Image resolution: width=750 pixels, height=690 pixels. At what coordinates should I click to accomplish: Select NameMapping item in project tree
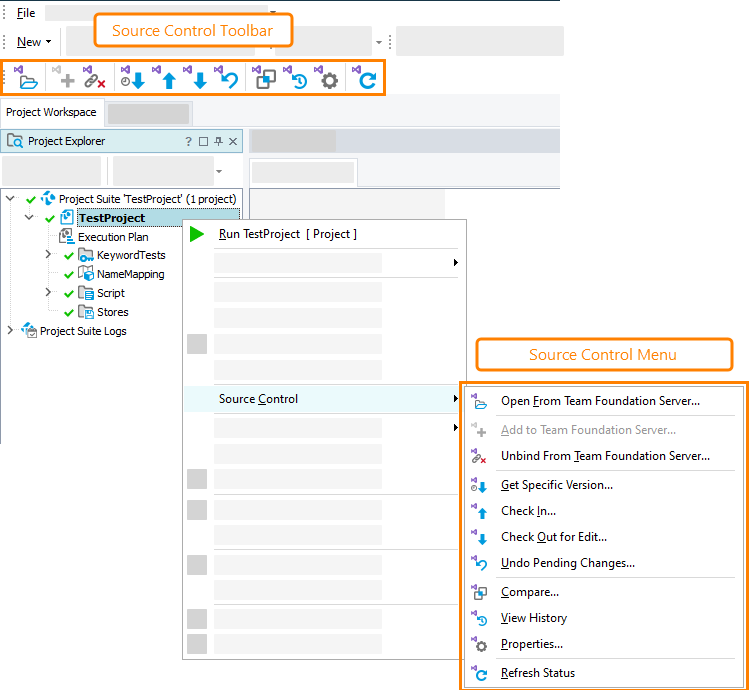(130, 274)
